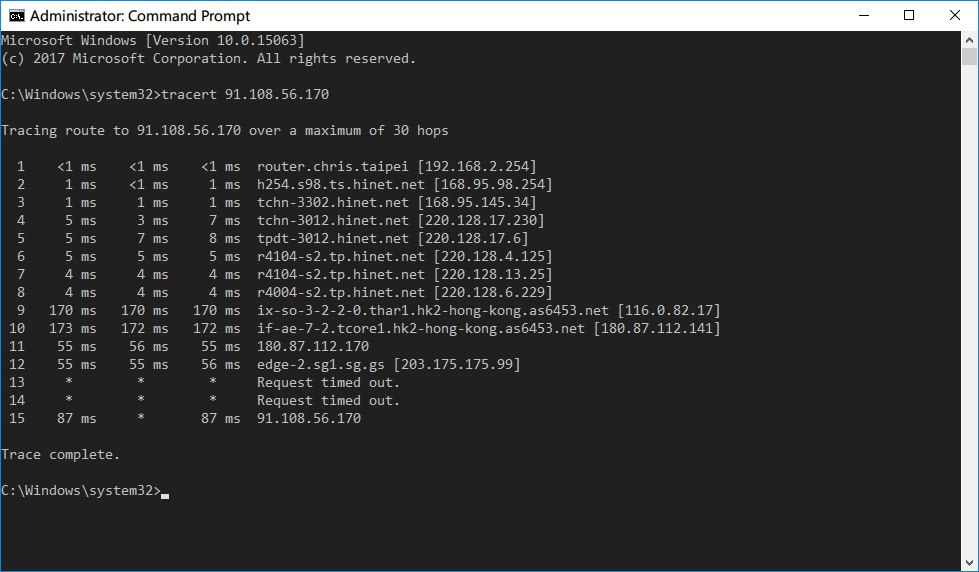Image resolution: width=979 pixels, height=572 pixels.
Task: Close the Administrator Command Prompt window
Action: point(955,16)
